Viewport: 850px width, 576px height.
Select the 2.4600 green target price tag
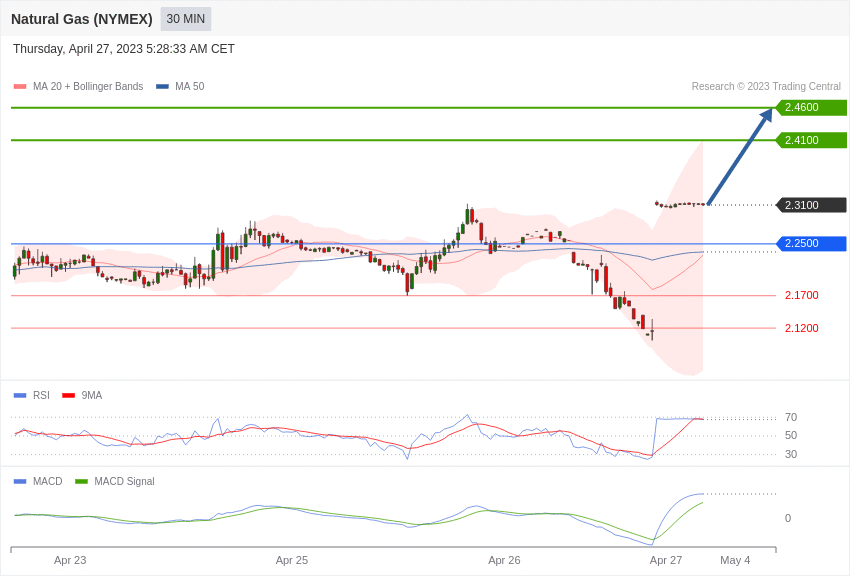pyautogui.click(x=811, y=108)
